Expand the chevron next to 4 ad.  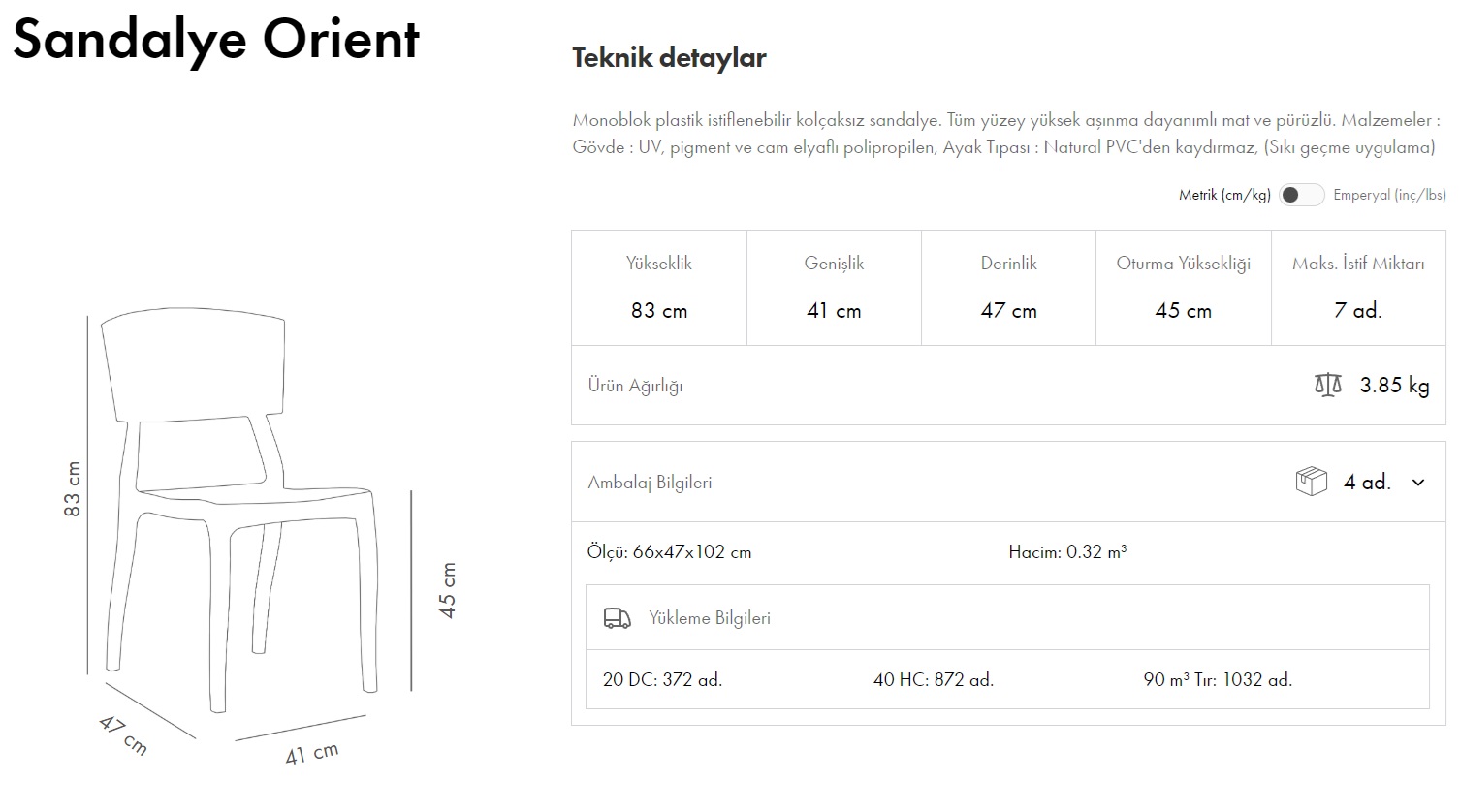pyautogui.click(x=1418, y=483)
